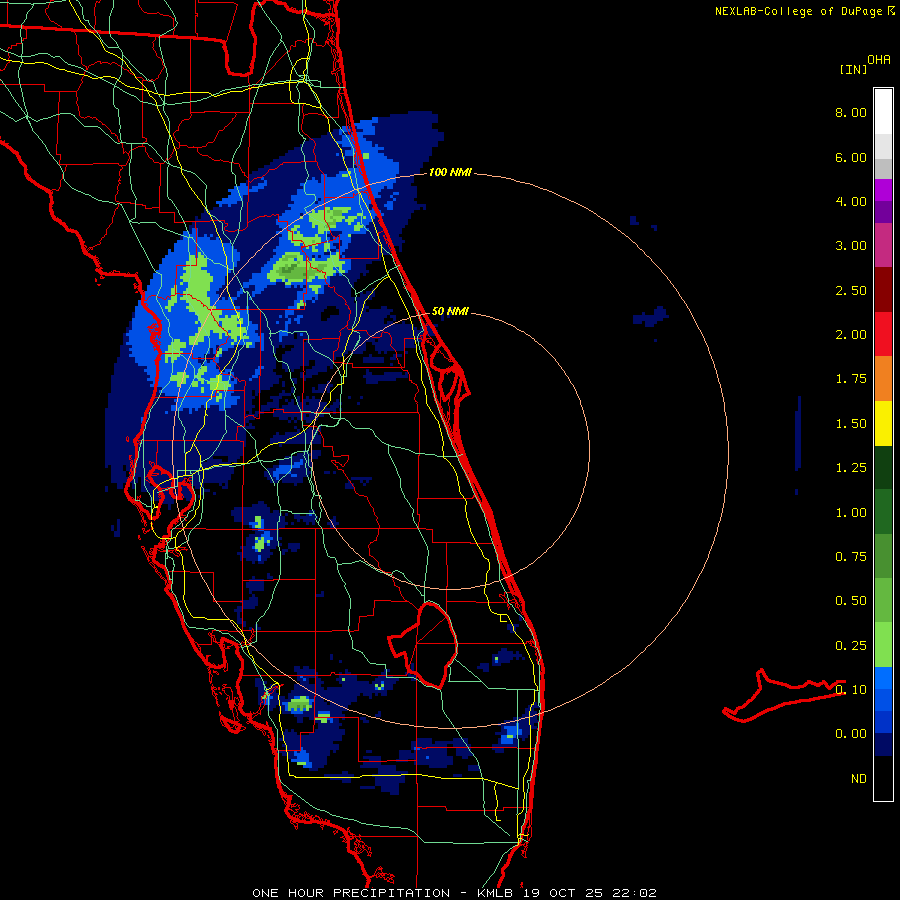Select the 6.00 legend value

click(x=851, y=157)
